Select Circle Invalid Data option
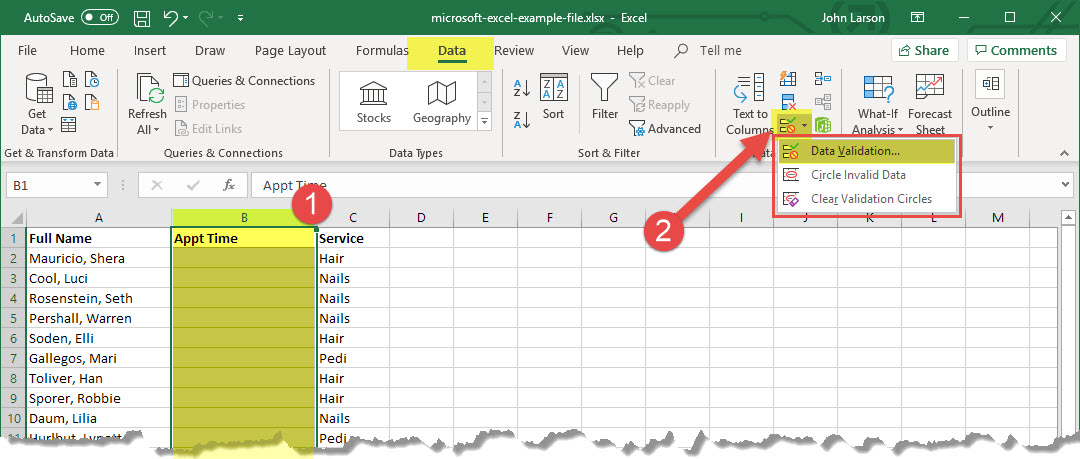The height and width of the screenshot is (459, 1080). (x=858, y=175)
